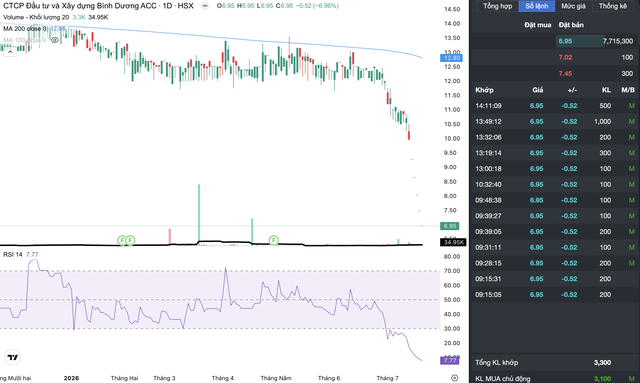Select the 09:39:05 trade row
Viewport: 640px width, 383px height.
point(554,232)
